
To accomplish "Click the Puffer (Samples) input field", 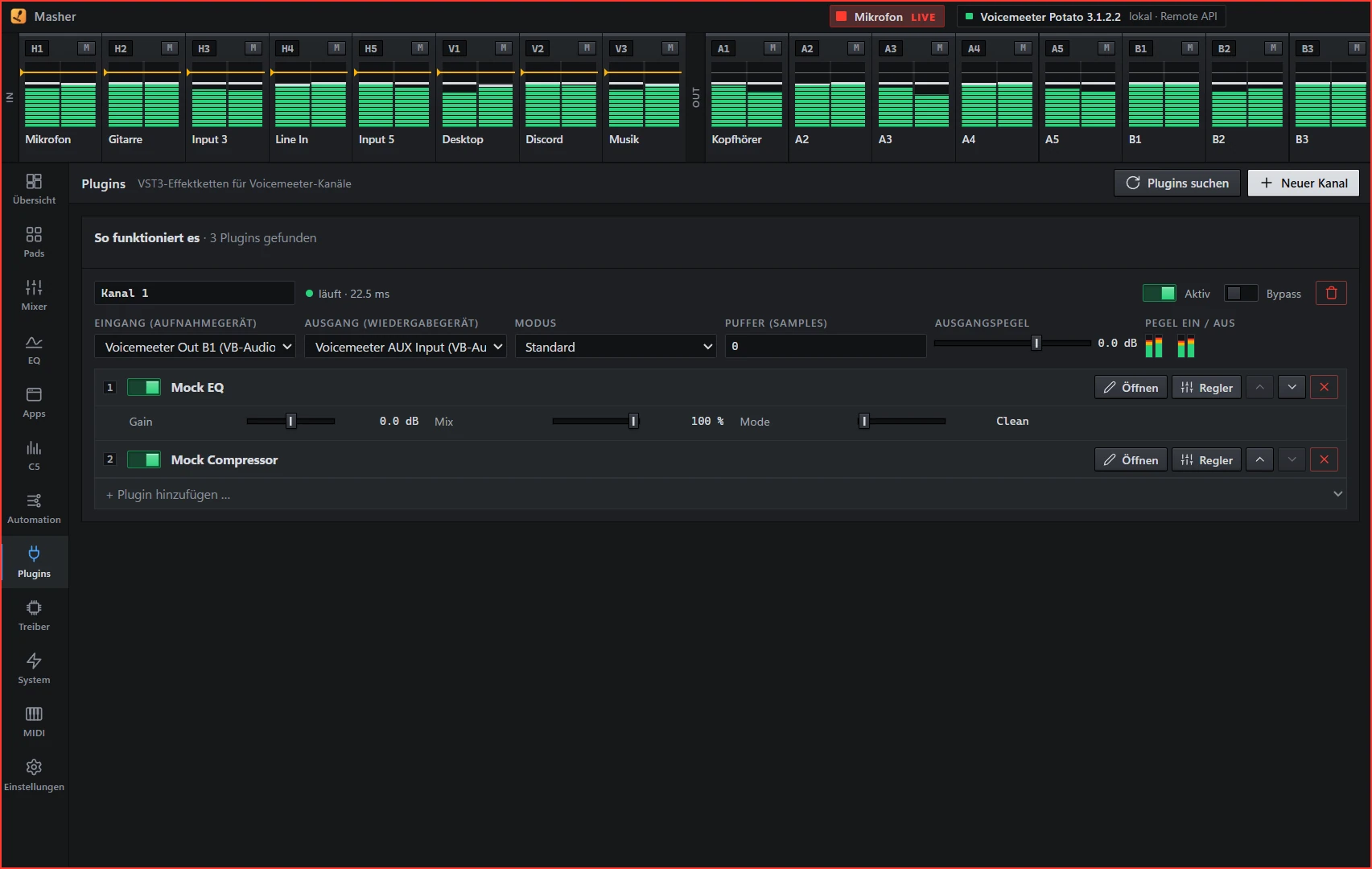I will 825,346.
